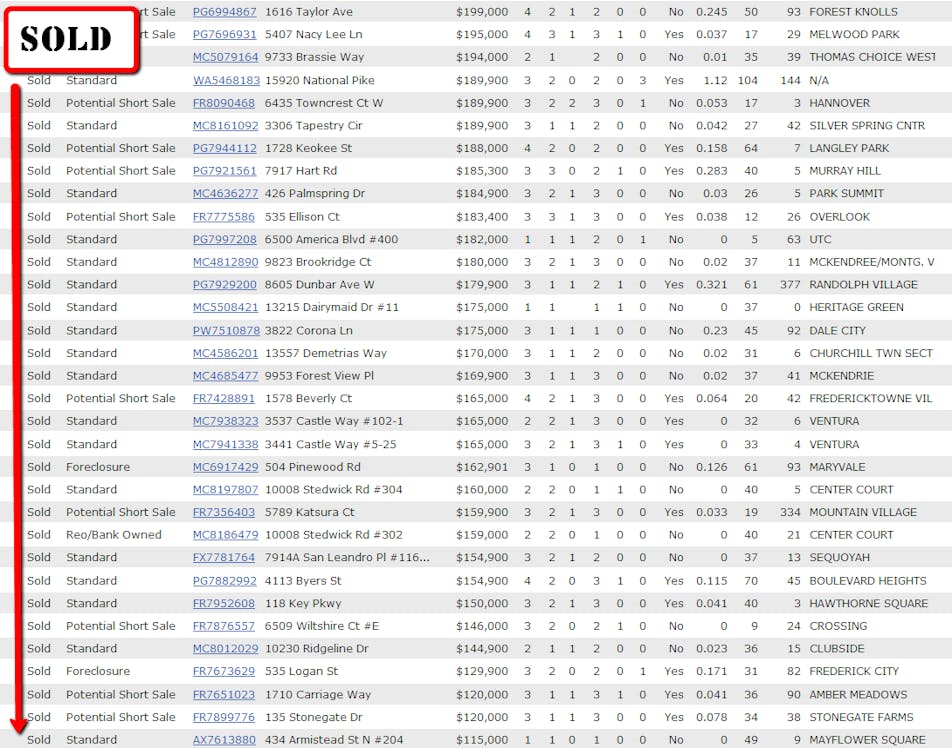Open listing FR7952608
Screen dimensions: 952x748
(224, 604)
